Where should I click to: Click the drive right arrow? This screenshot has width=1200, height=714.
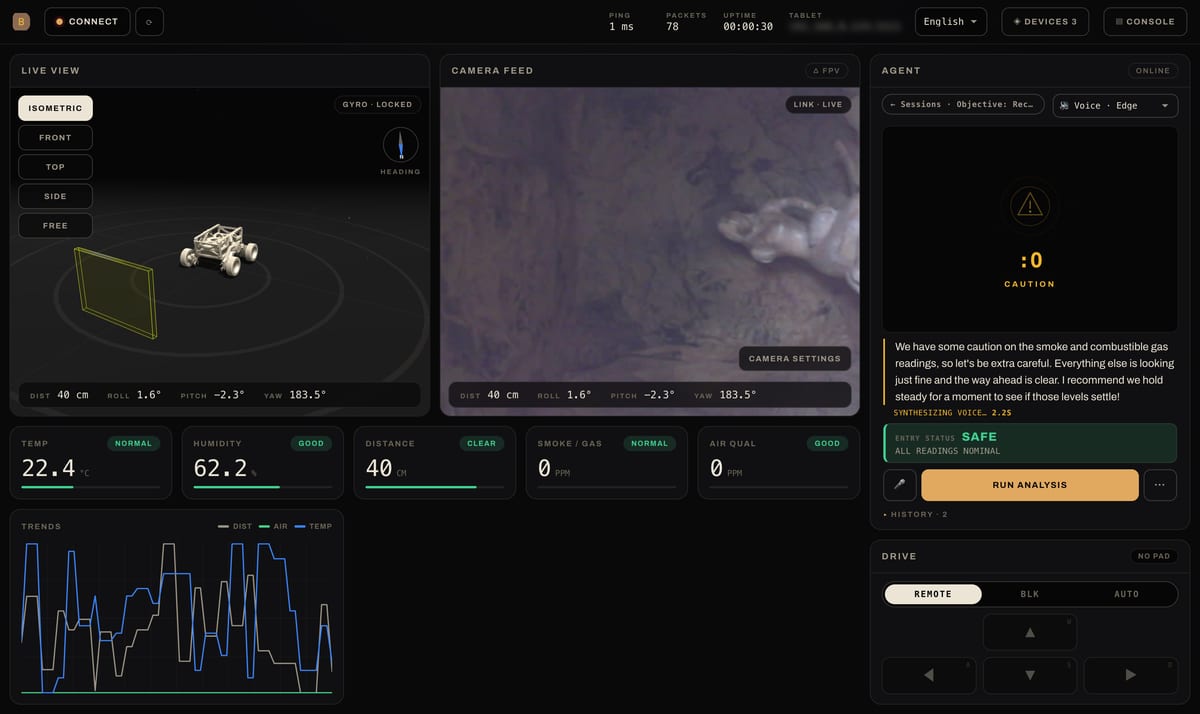point(1131,675)
